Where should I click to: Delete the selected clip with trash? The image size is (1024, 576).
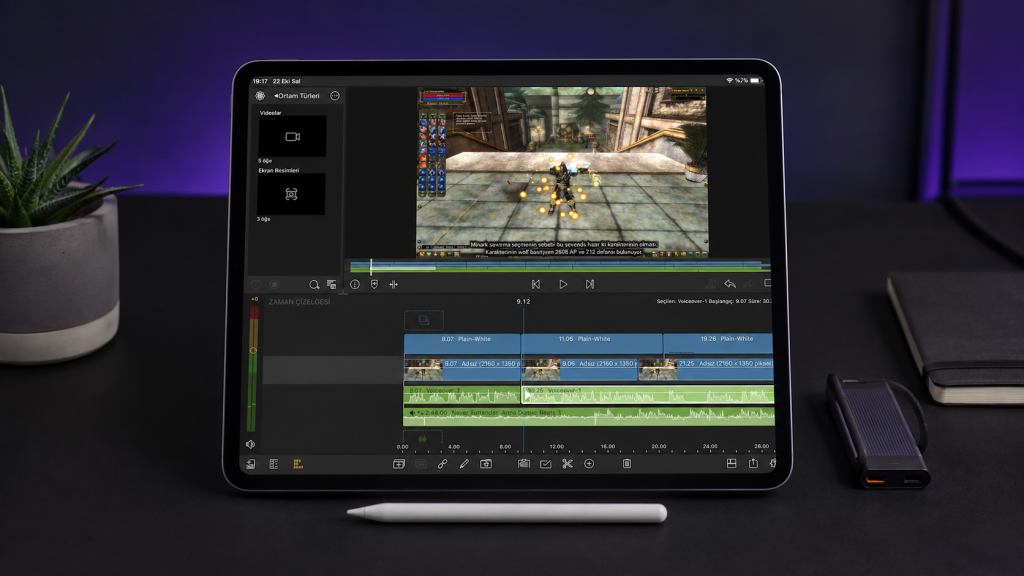[x=627, y=464]
